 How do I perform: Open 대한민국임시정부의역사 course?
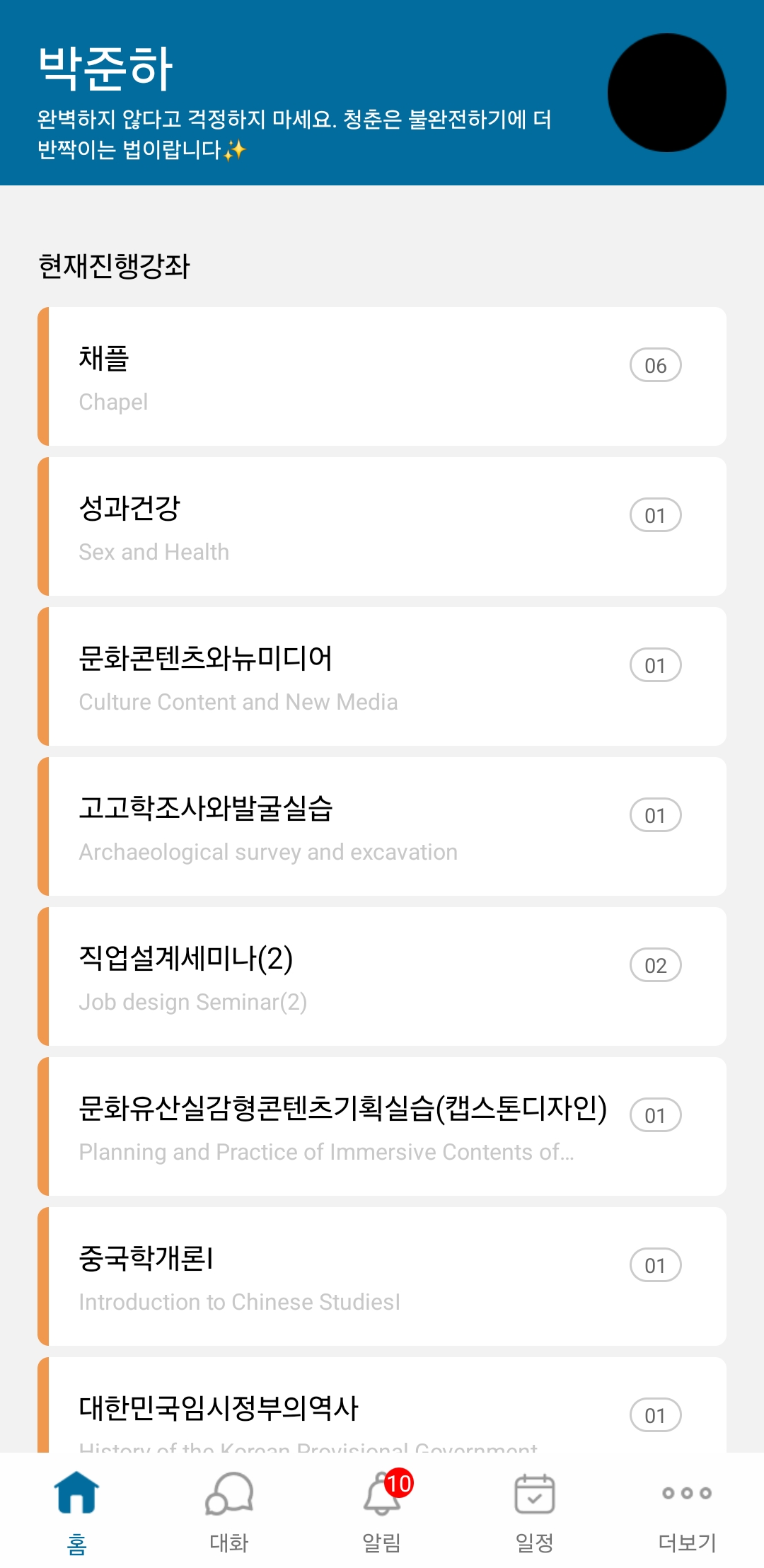tap(382, 1408)
